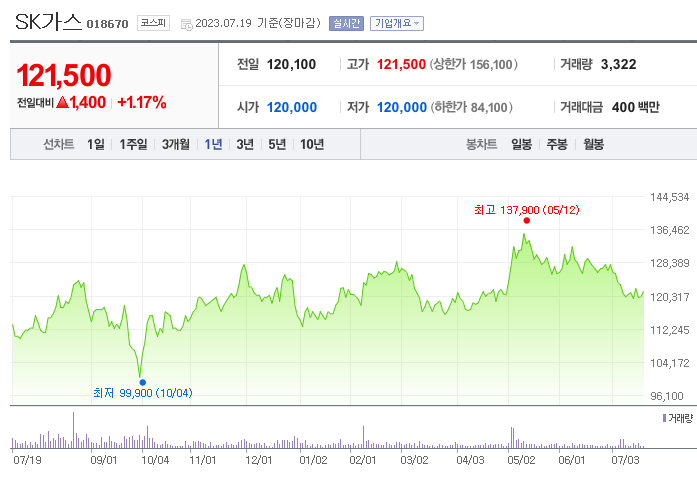Click the 코스피 market label
The image size is (697, 478).
click(153, 23)
